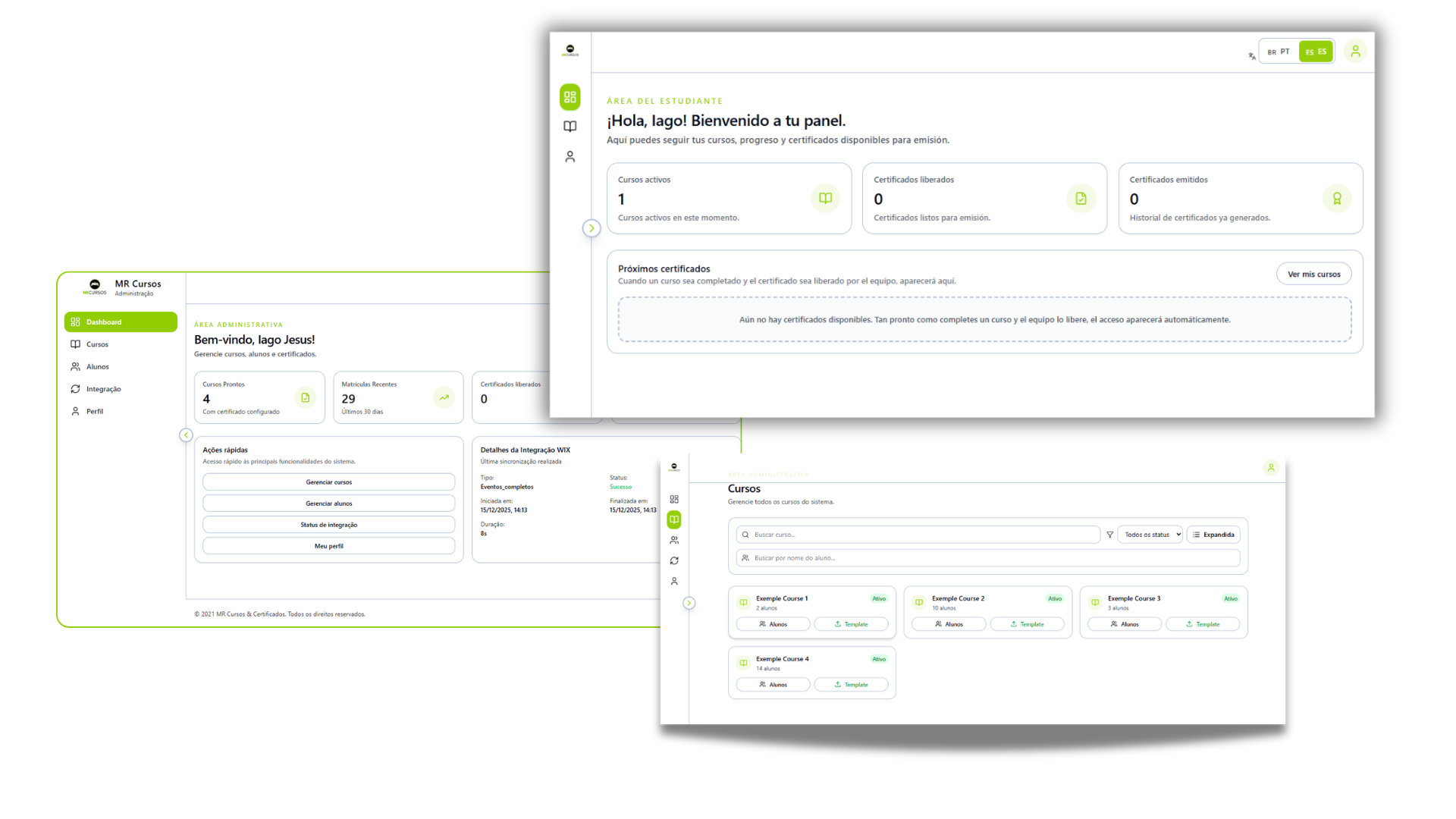Select the ES language option
Screen dimensions: 1456x819
coord(1316,52)
